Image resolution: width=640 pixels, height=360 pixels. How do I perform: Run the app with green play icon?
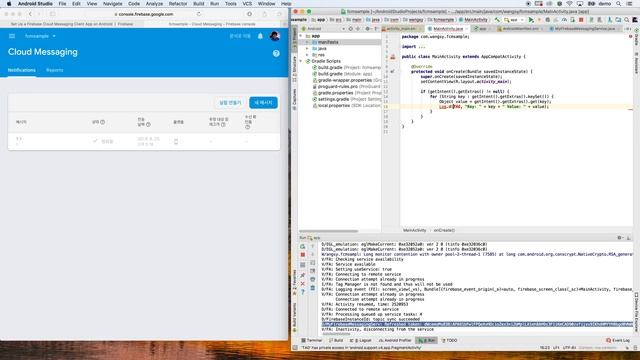(531, 20)
